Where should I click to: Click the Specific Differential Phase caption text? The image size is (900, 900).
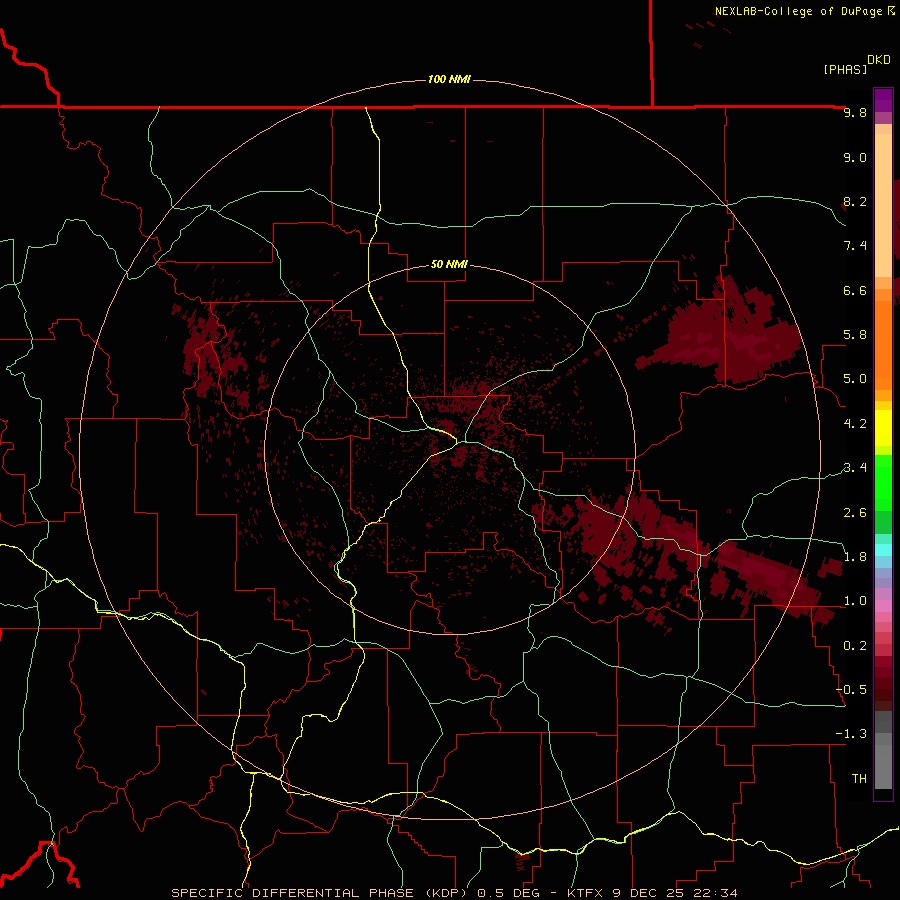(454, 893)
